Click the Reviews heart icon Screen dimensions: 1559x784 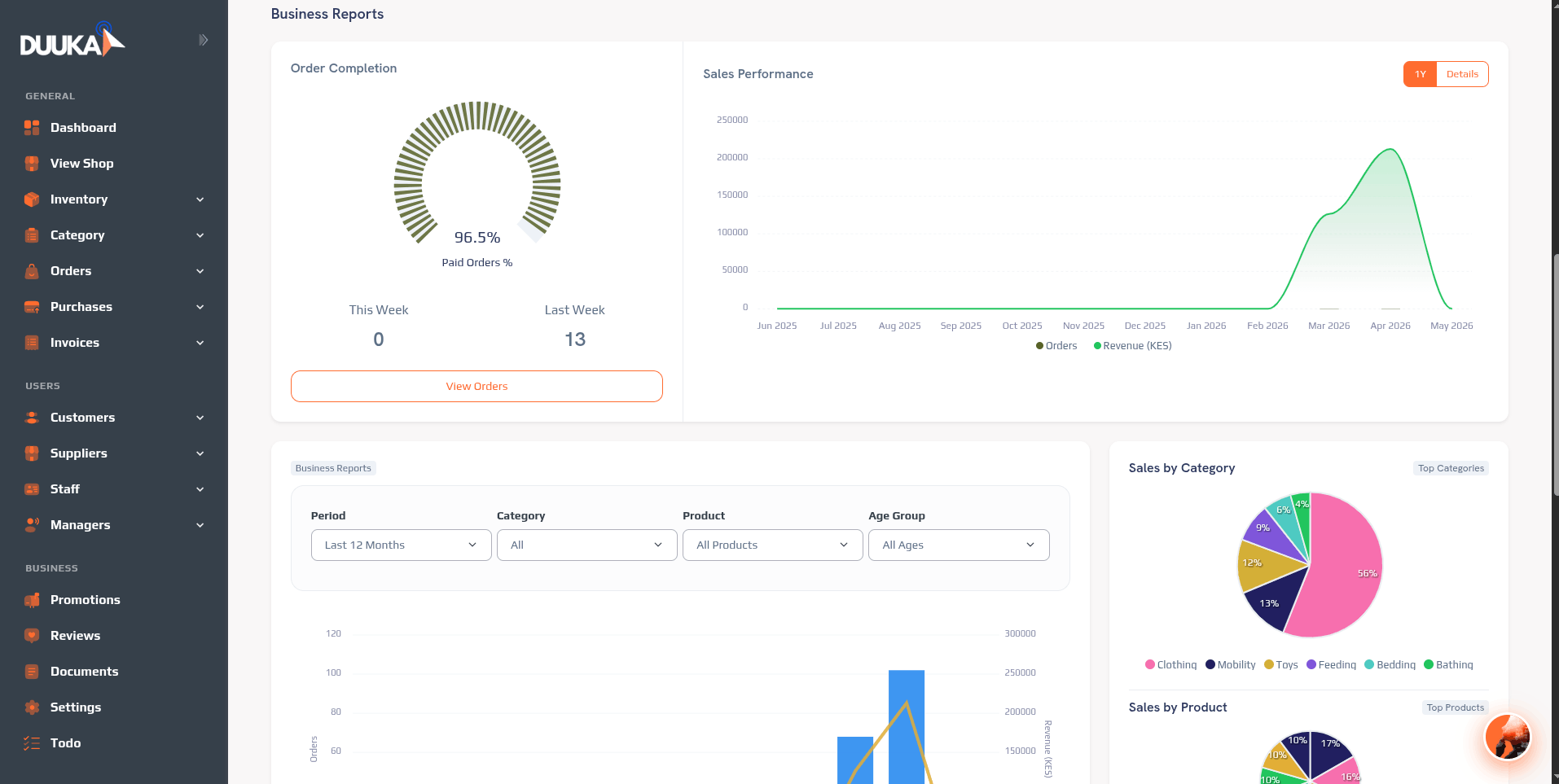point(32,636)
